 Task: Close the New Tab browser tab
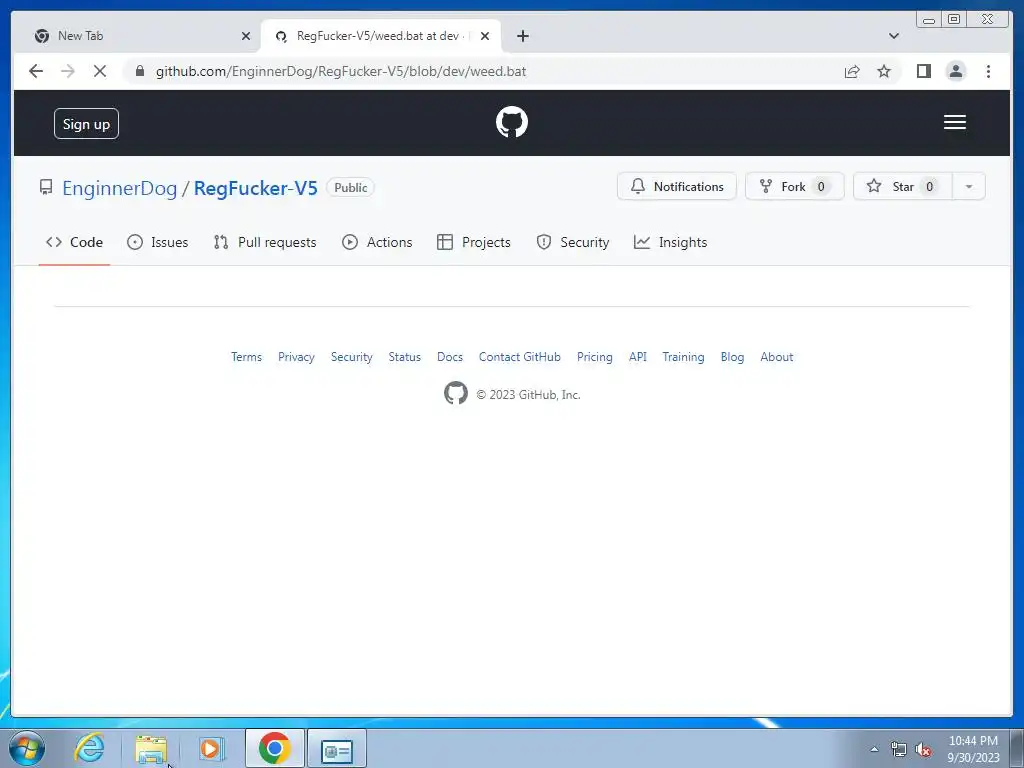[x=246, y=36]
